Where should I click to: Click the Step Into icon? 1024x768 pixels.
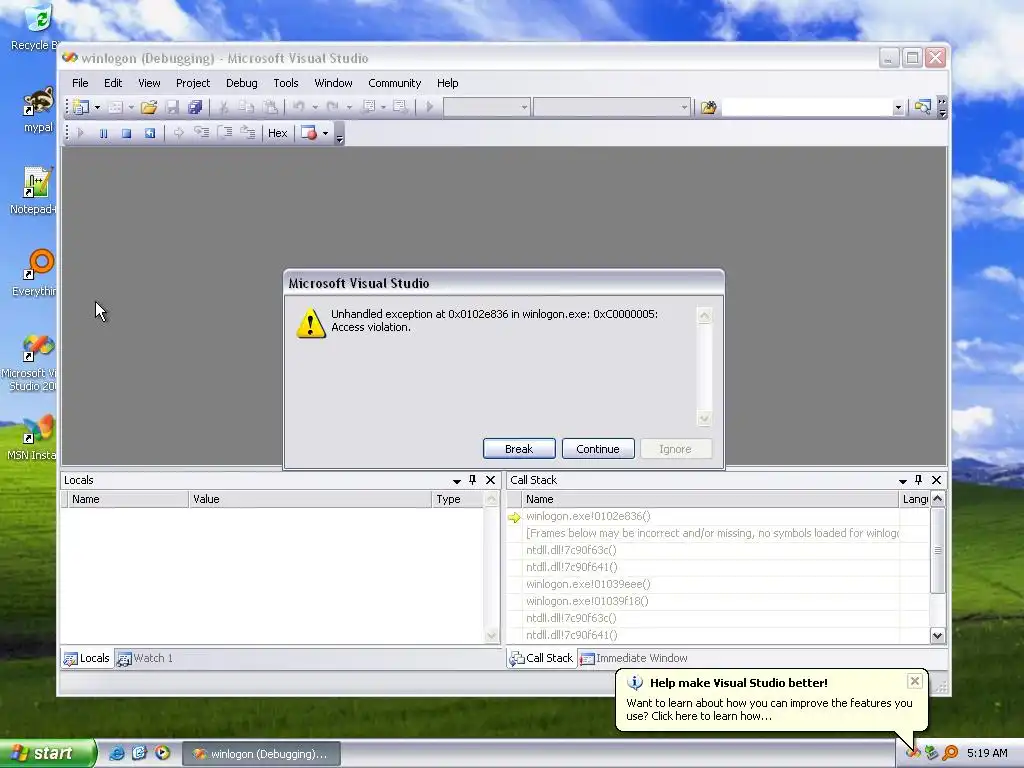click(x=201, y=133)
